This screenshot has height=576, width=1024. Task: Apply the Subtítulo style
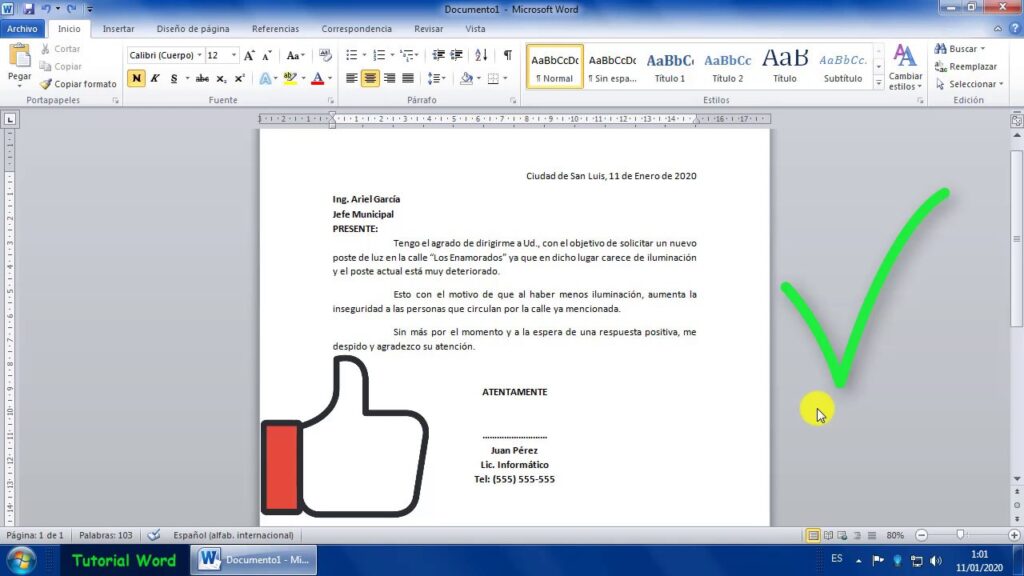pos(842,67)
